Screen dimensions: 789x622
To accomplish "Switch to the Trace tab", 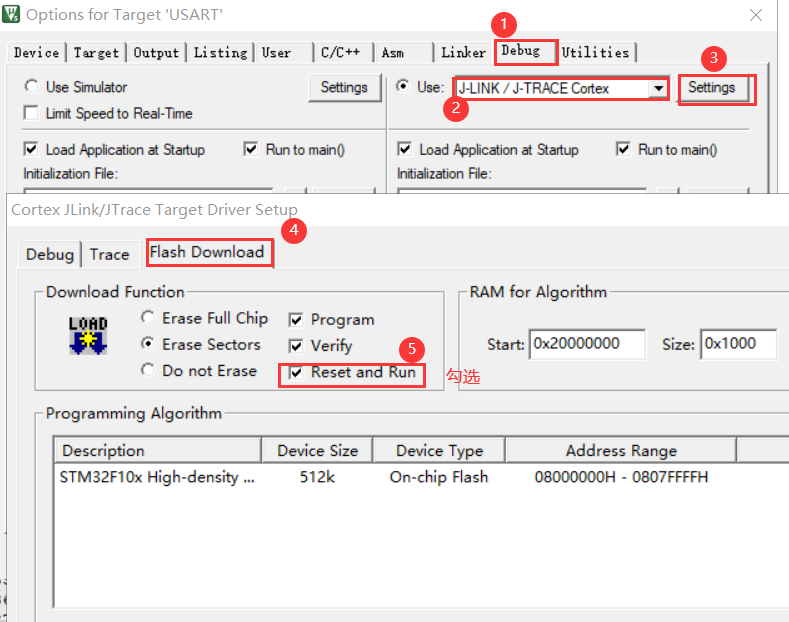I will (x=109, y=254).
